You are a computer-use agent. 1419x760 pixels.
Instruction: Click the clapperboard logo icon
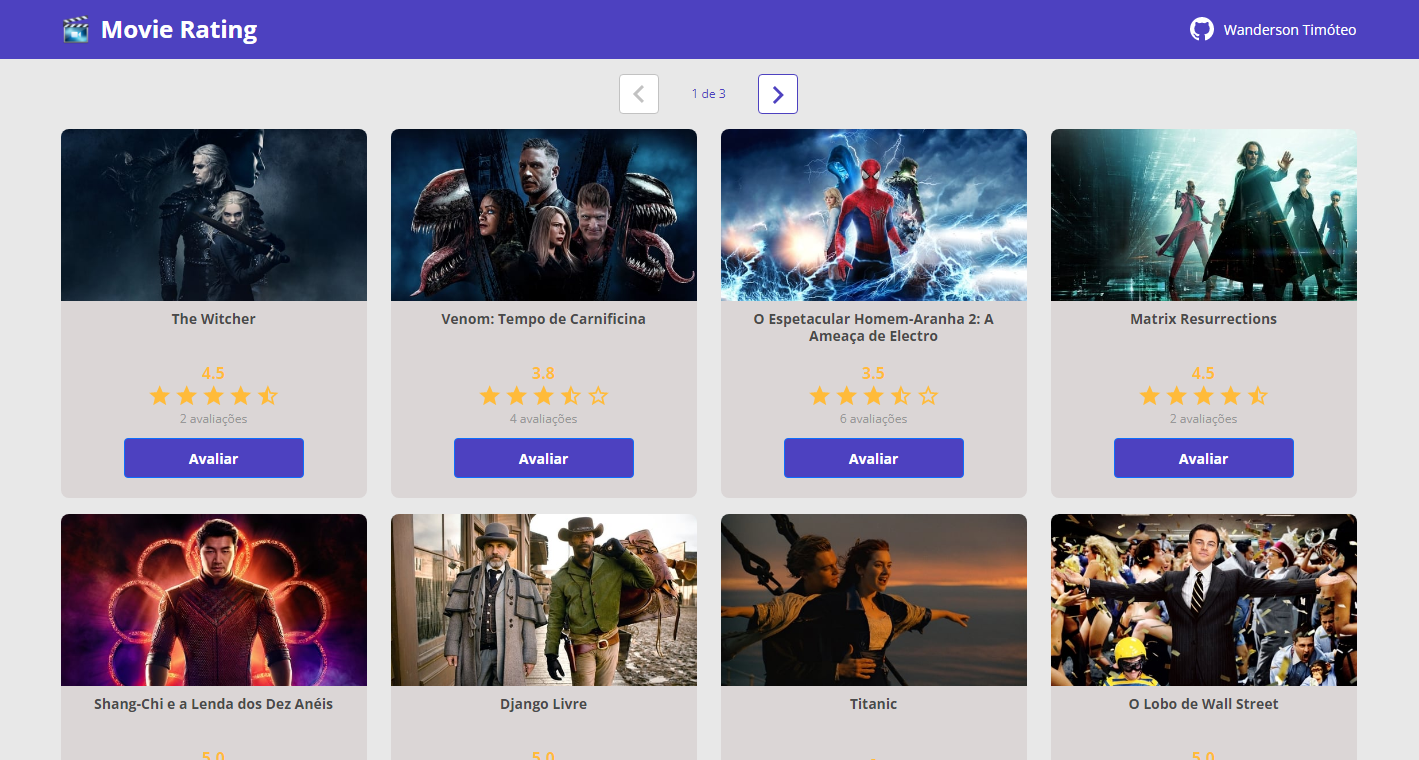[x=75, y=30]
